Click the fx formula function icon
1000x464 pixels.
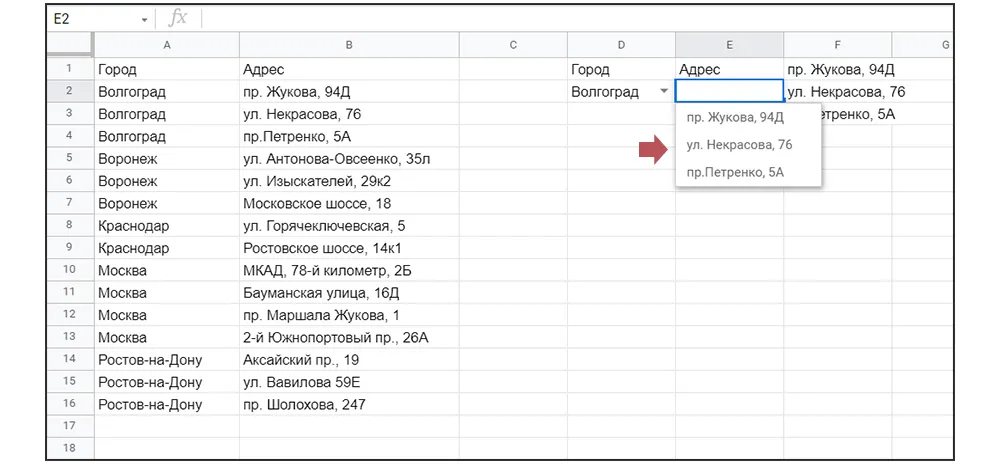(x=178, y=18)
